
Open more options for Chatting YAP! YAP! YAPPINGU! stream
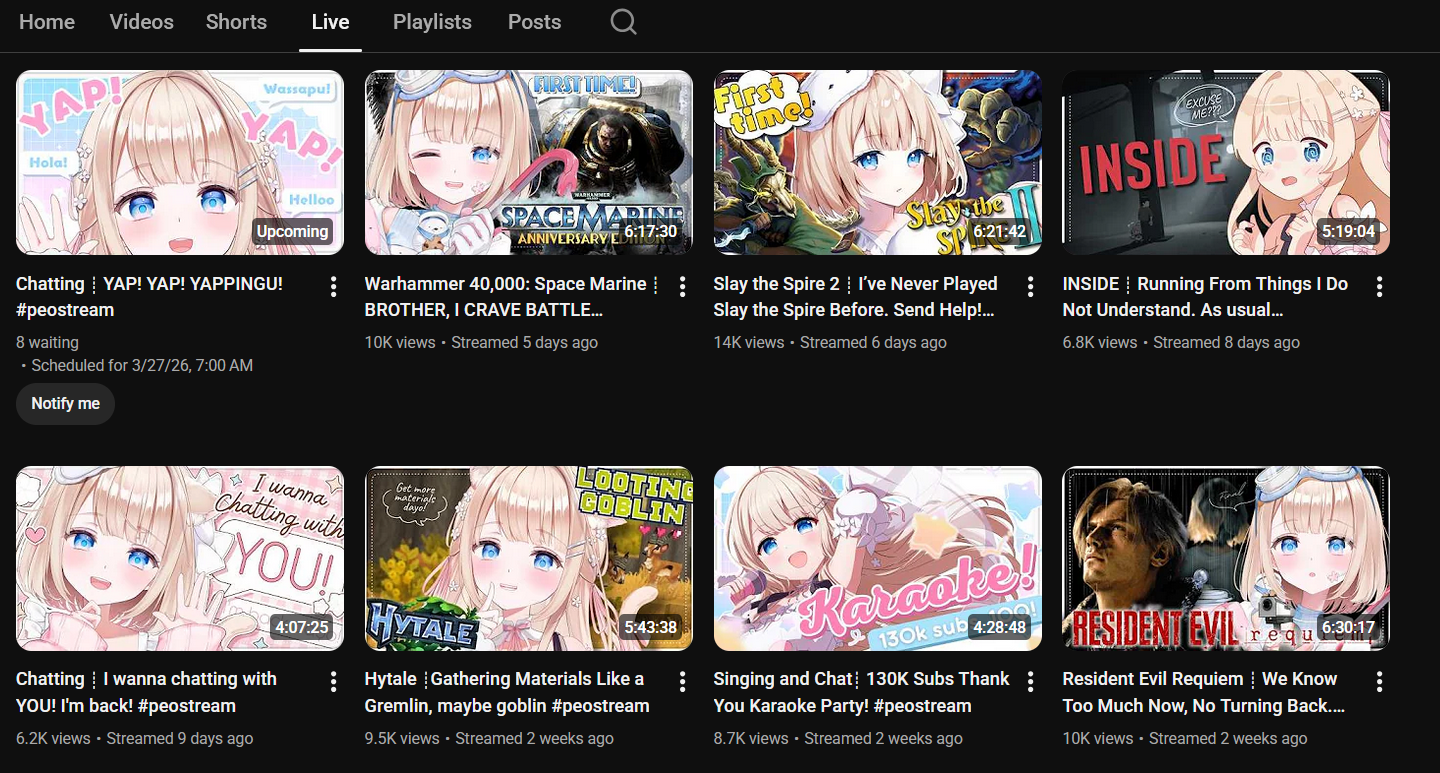click(x=333, y=288)
